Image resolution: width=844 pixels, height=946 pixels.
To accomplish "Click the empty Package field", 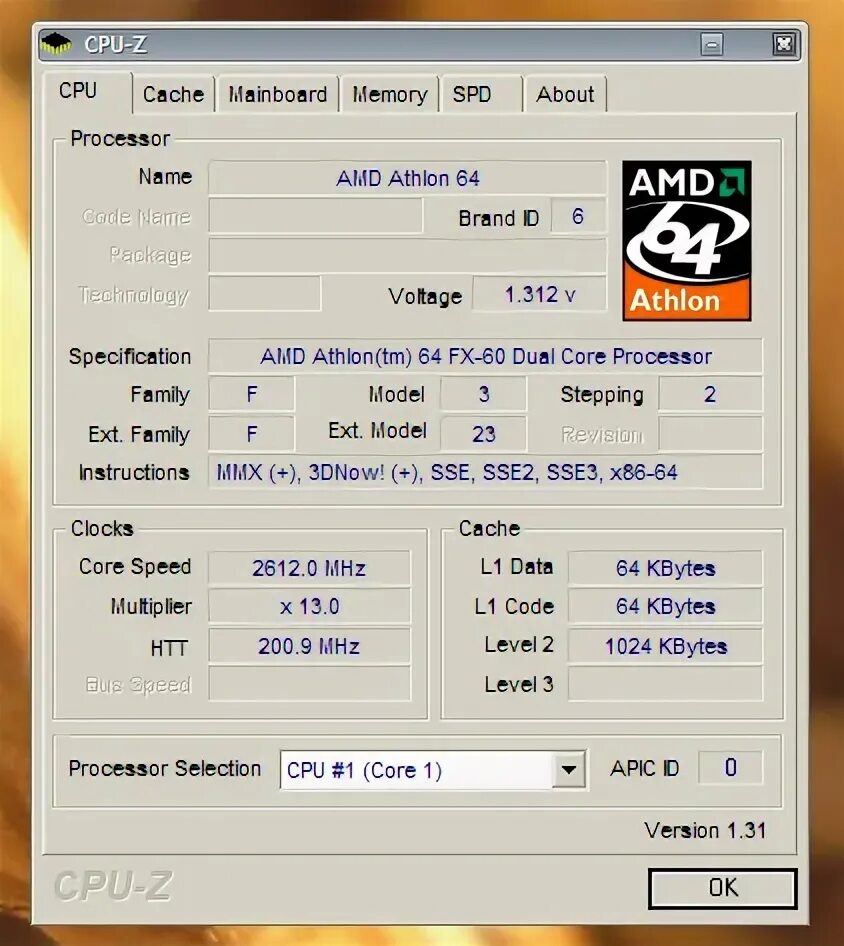I will (x=407, y=255).
